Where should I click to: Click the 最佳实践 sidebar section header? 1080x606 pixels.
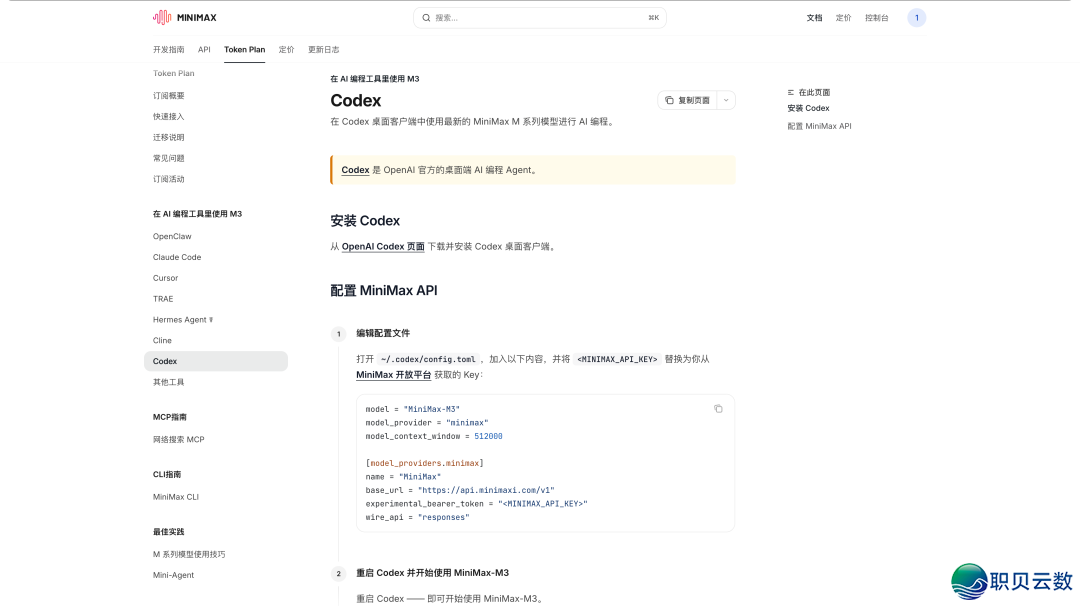tap(169, 532)
